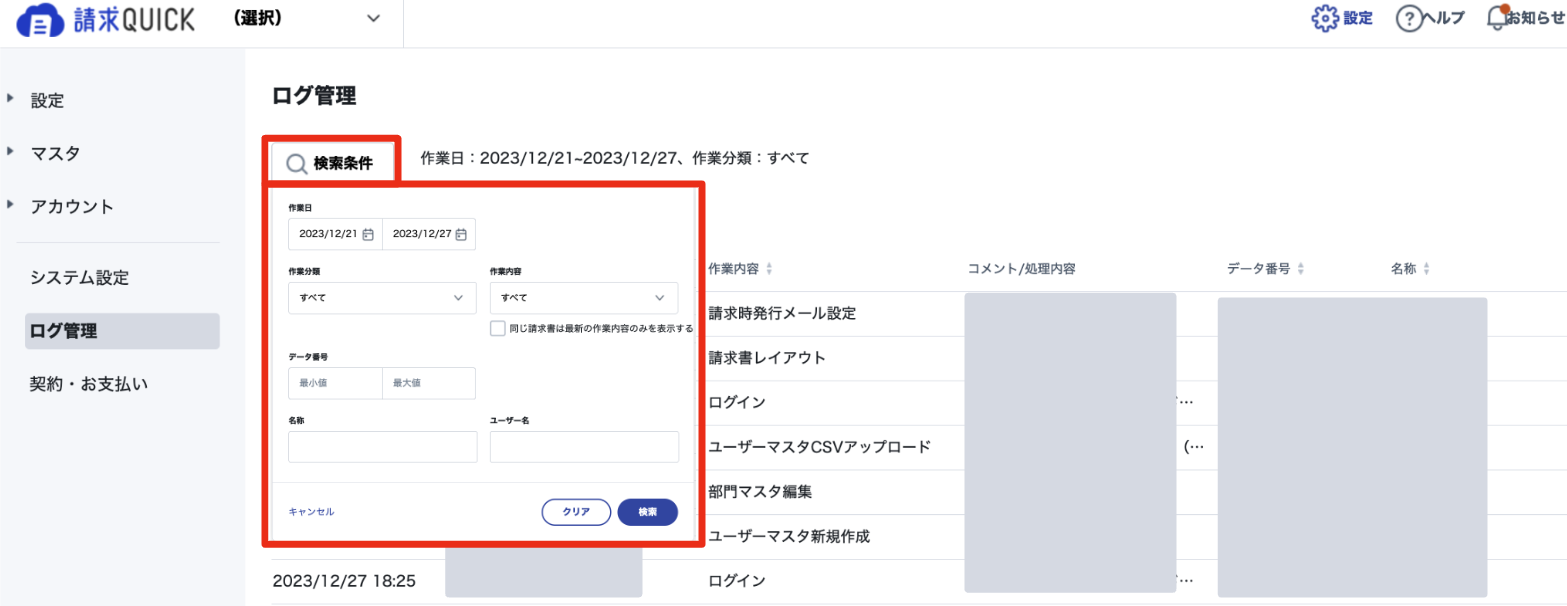Expand the 設定 sidebar section
Viewport: 1567px width, 606px height.
coord(11,98)
